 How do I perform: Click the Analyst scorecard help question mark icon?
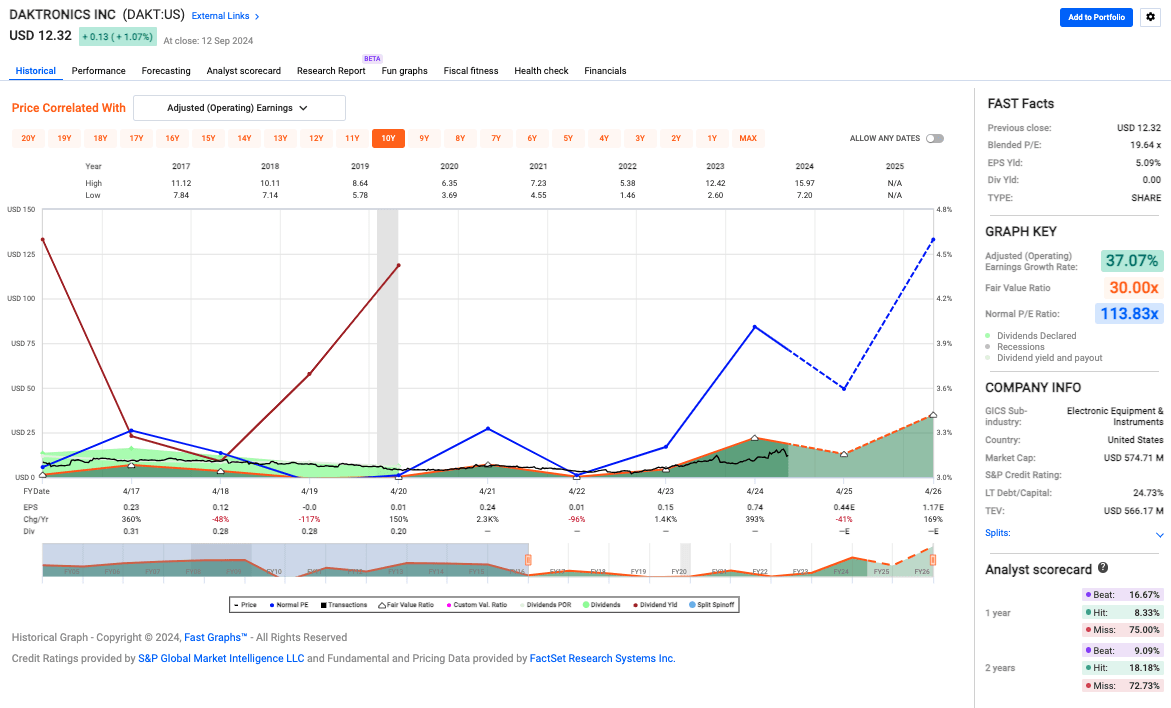point(1102,568)
